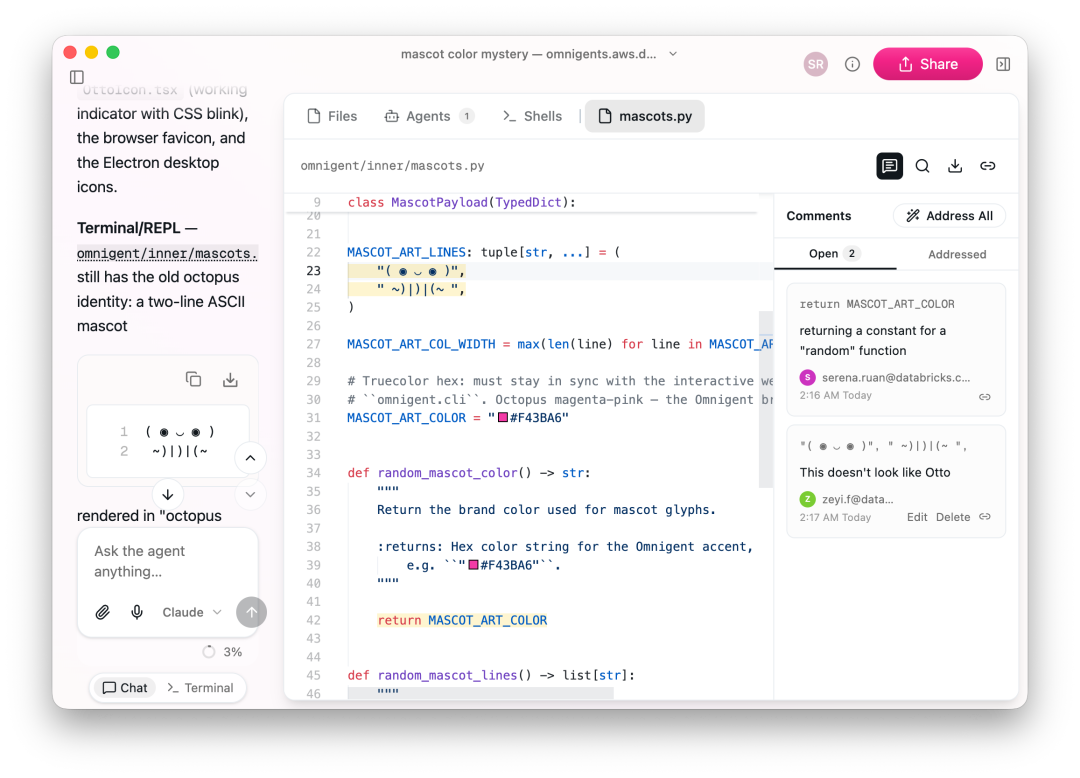Expand the window title dropdown chevron
This screenshot has height=778, width=1080.
(673, 54)
